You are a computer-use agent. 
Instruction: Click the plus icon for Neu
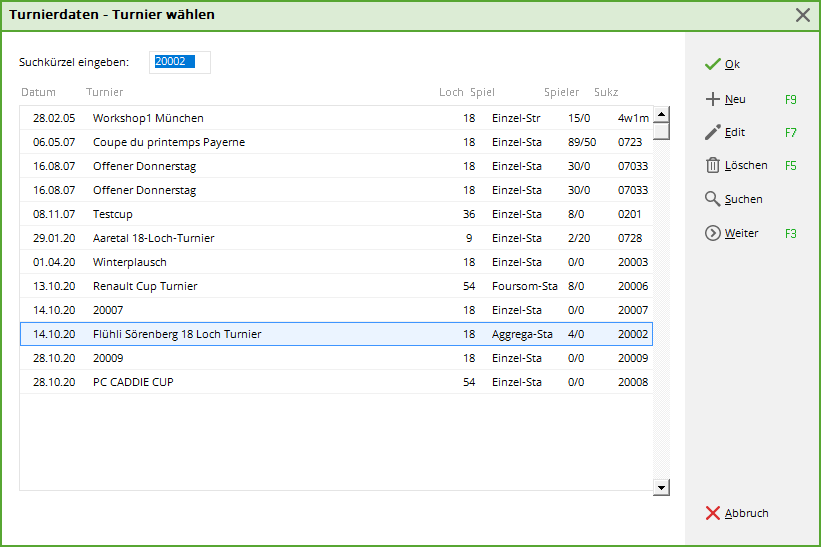pyautogui.click(x=712, y=99)
